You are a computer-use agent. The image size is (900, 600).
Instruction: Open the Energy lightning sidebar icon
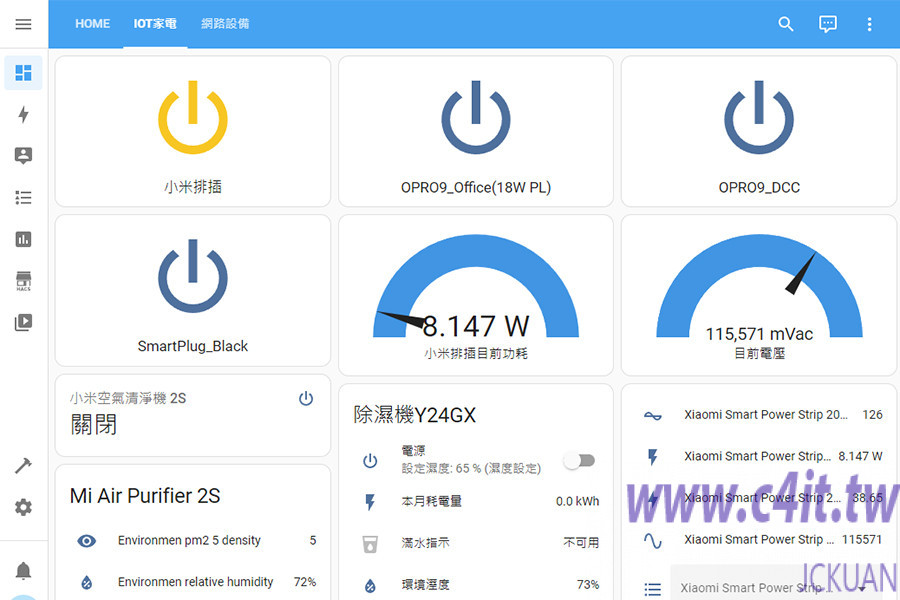(23, 114)
